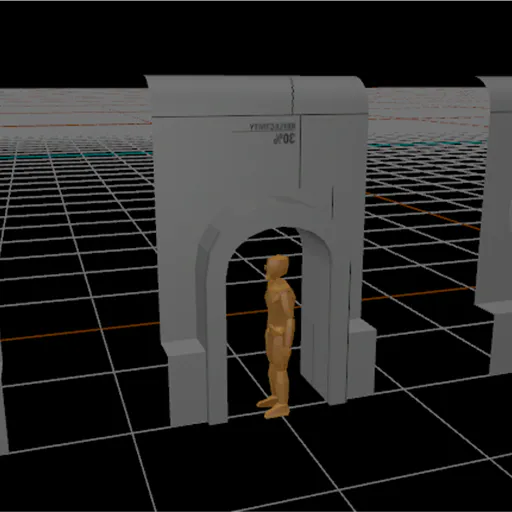Select the mirrored 30% label on the arch
Screen dimensions: 512x512
click(x=284, y=138)
